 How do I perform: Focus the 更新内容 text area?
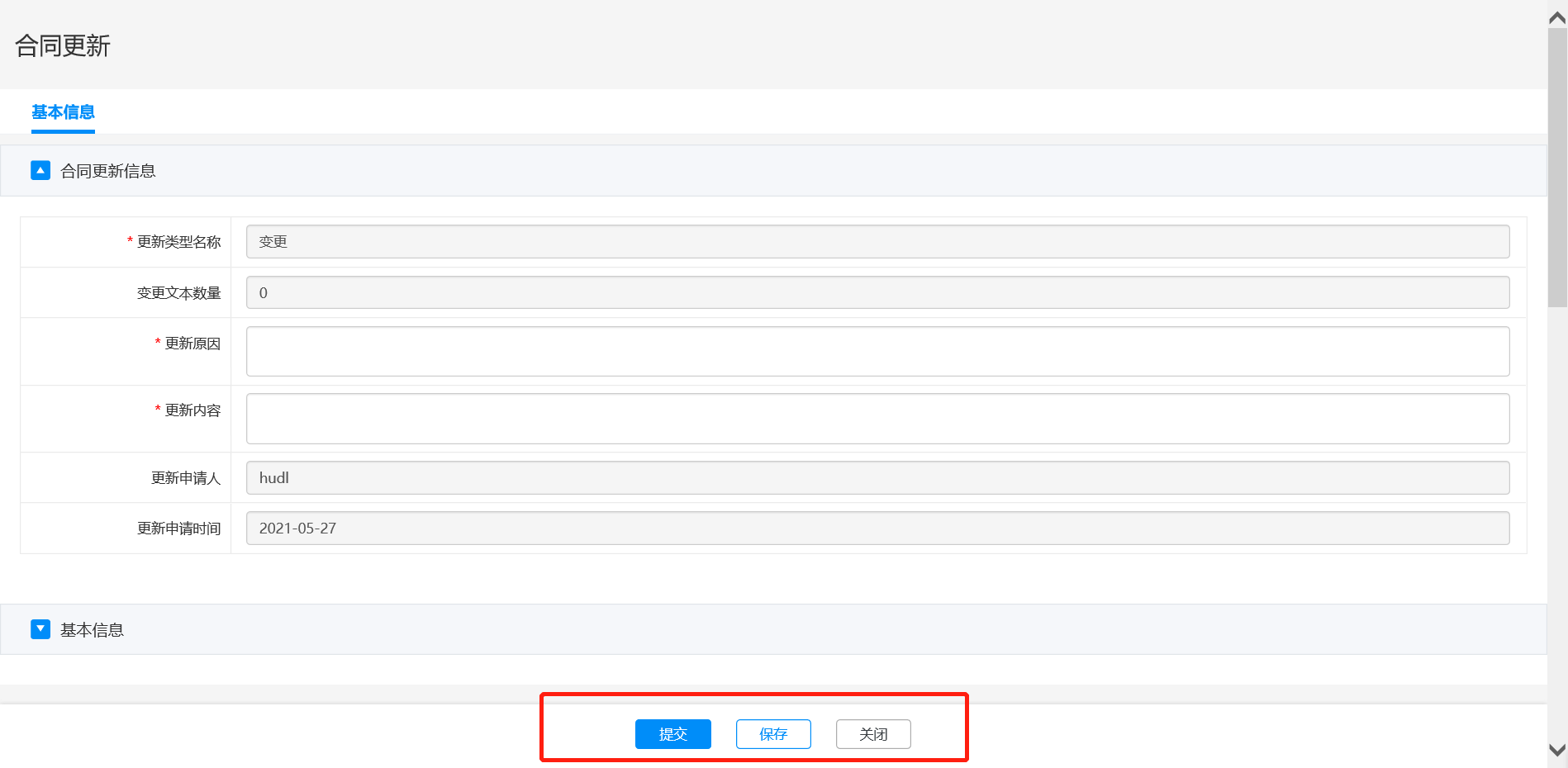point(877,419)
